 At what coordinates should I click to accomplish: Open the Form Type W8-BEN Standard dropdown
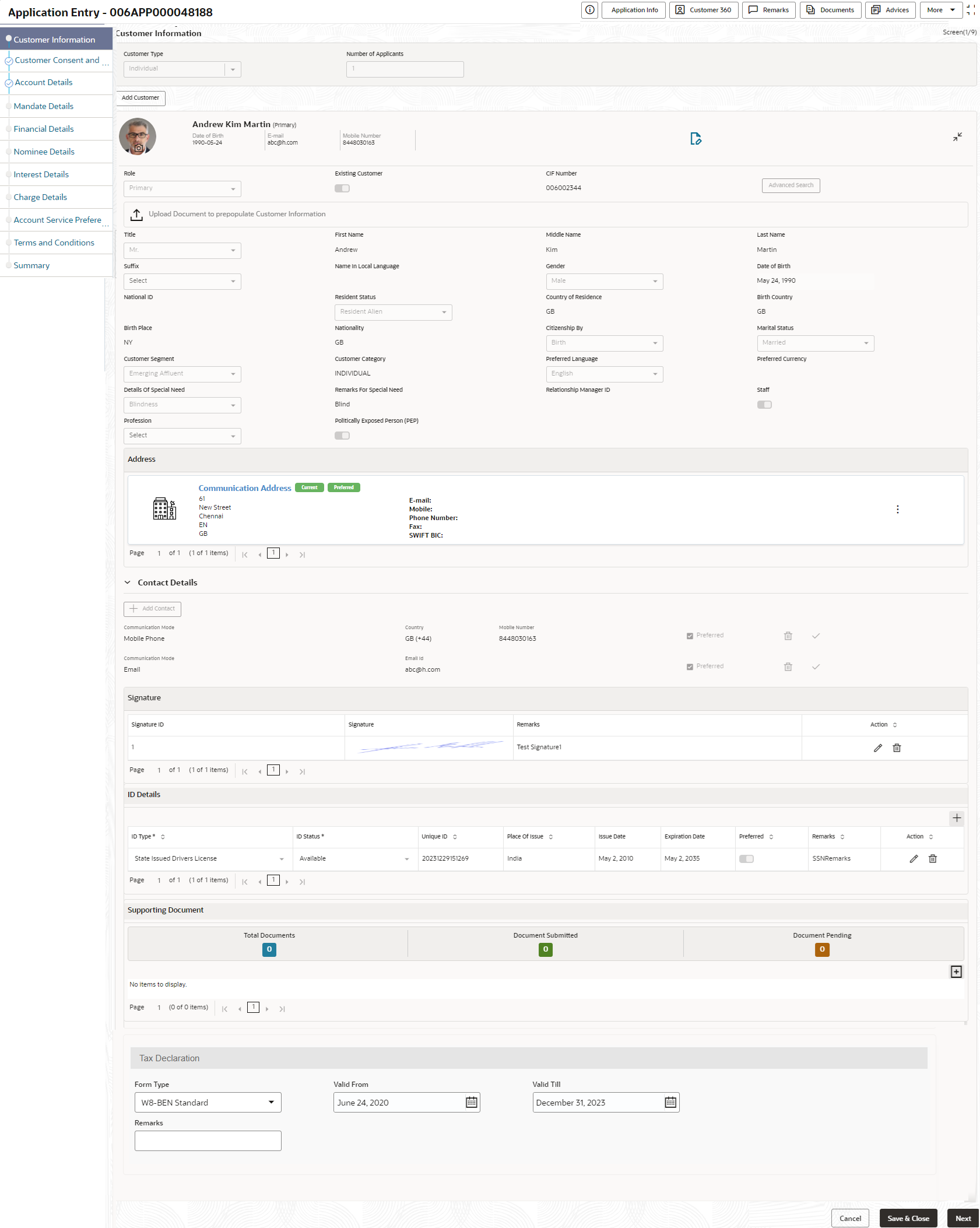[x=208, y=1102]
